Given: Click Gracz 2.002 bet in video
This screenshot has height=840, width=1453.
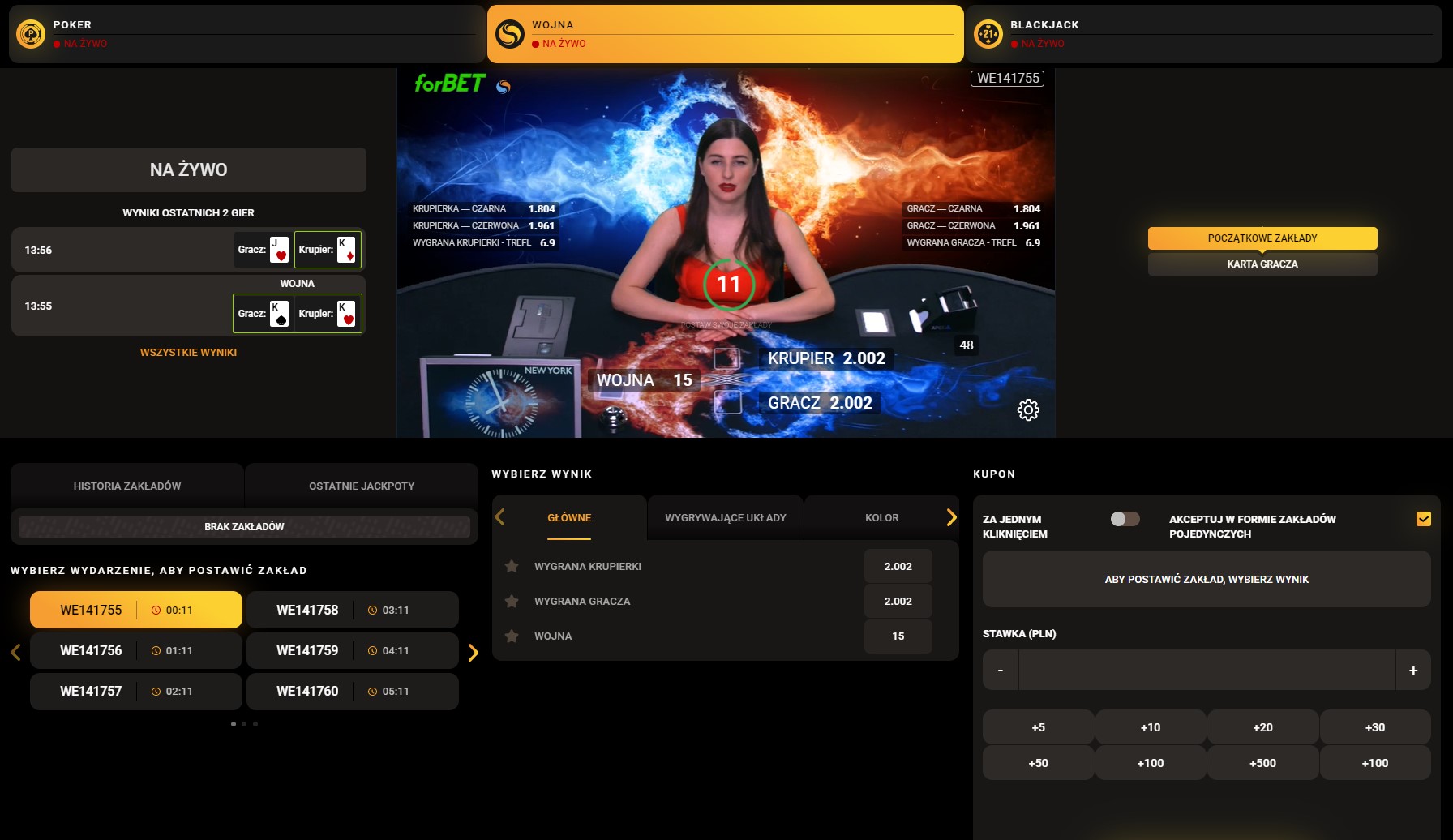Looking at the screenshot, I should pyautogui.click(x=820, y=403).
